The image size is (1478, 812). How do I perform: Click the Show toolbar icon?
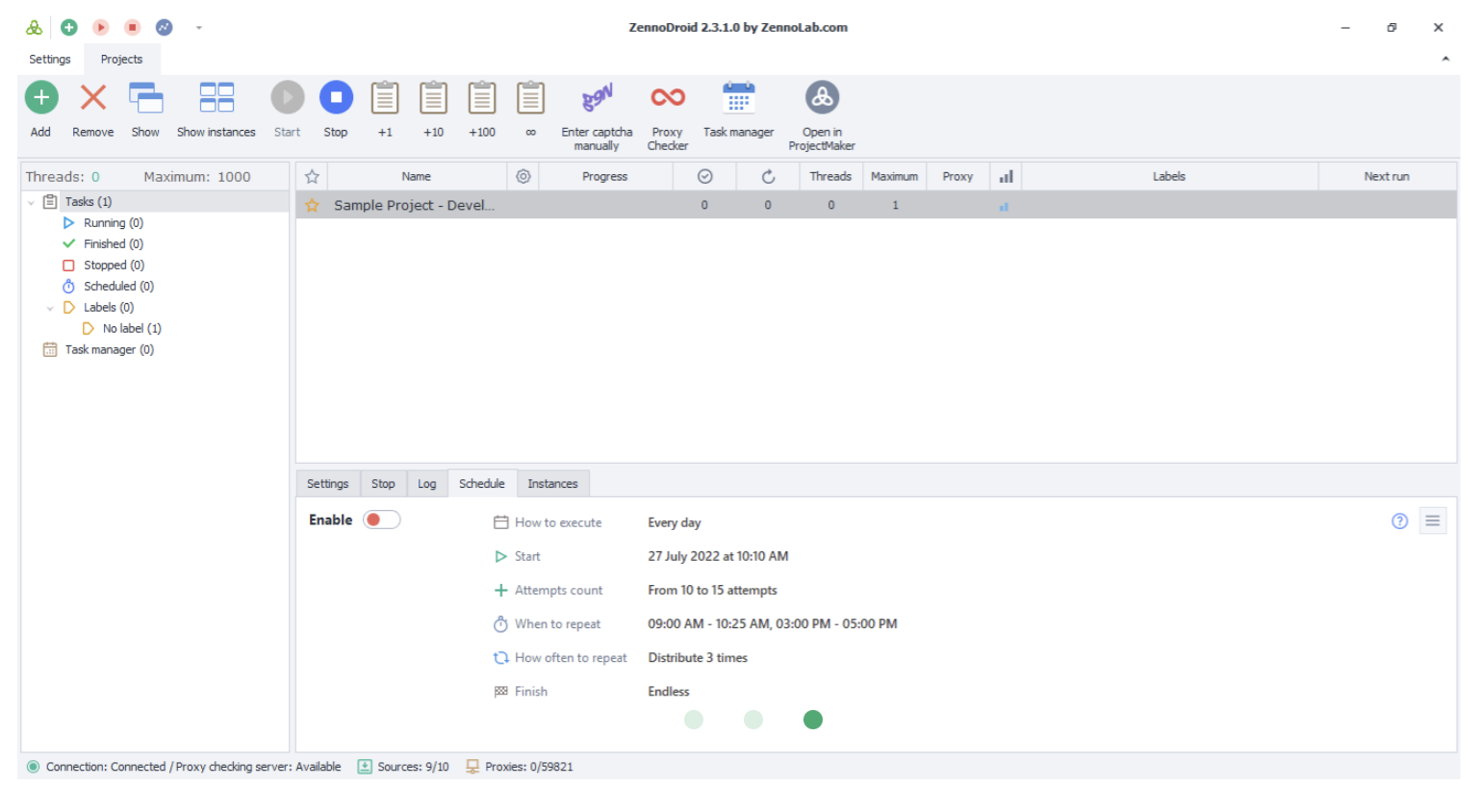pyautogui.click(x=145, y=110)
